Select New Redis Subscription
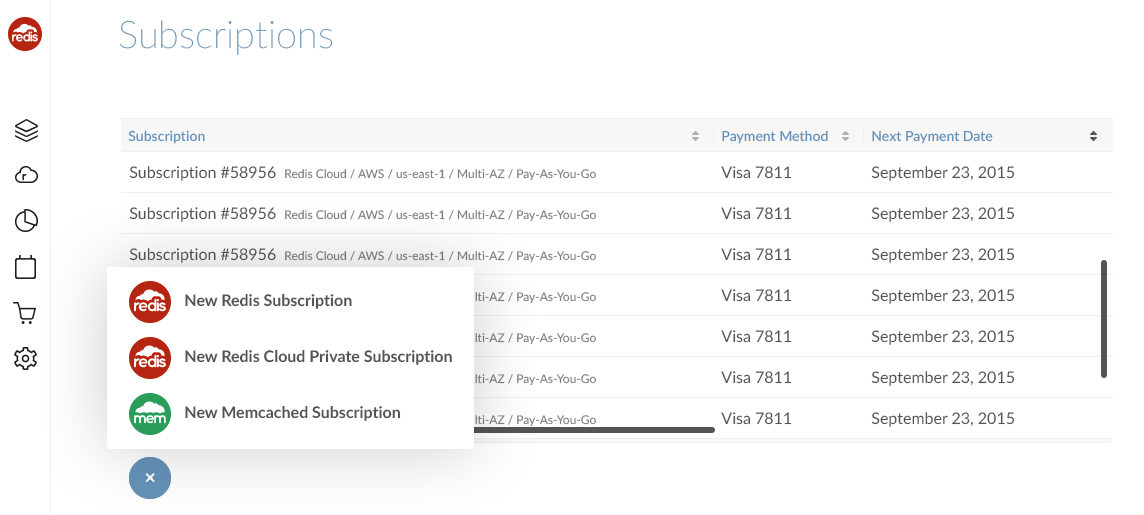 268,301
